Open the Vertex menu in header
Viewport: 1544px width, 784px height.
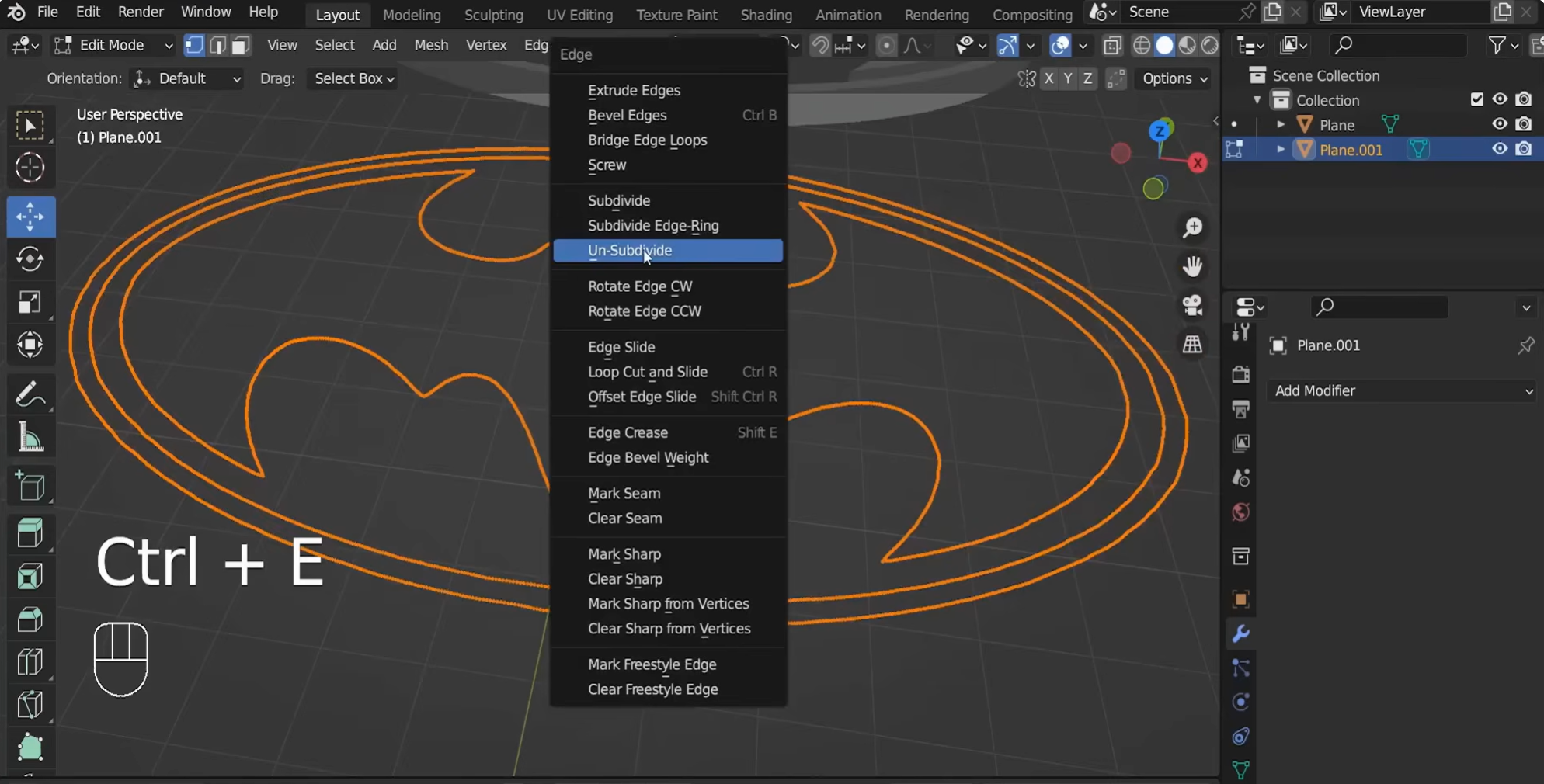tap(486, 46)
